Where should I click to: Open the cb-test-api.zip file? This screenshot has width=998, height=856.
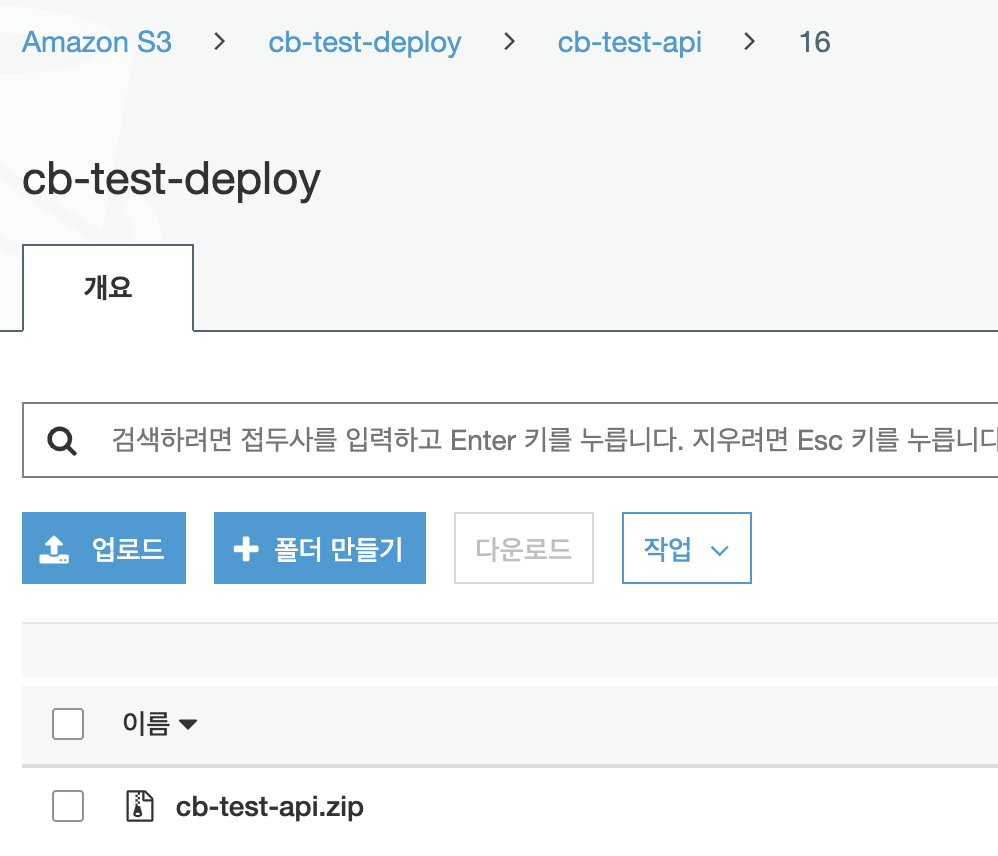(x=269, y=807)
